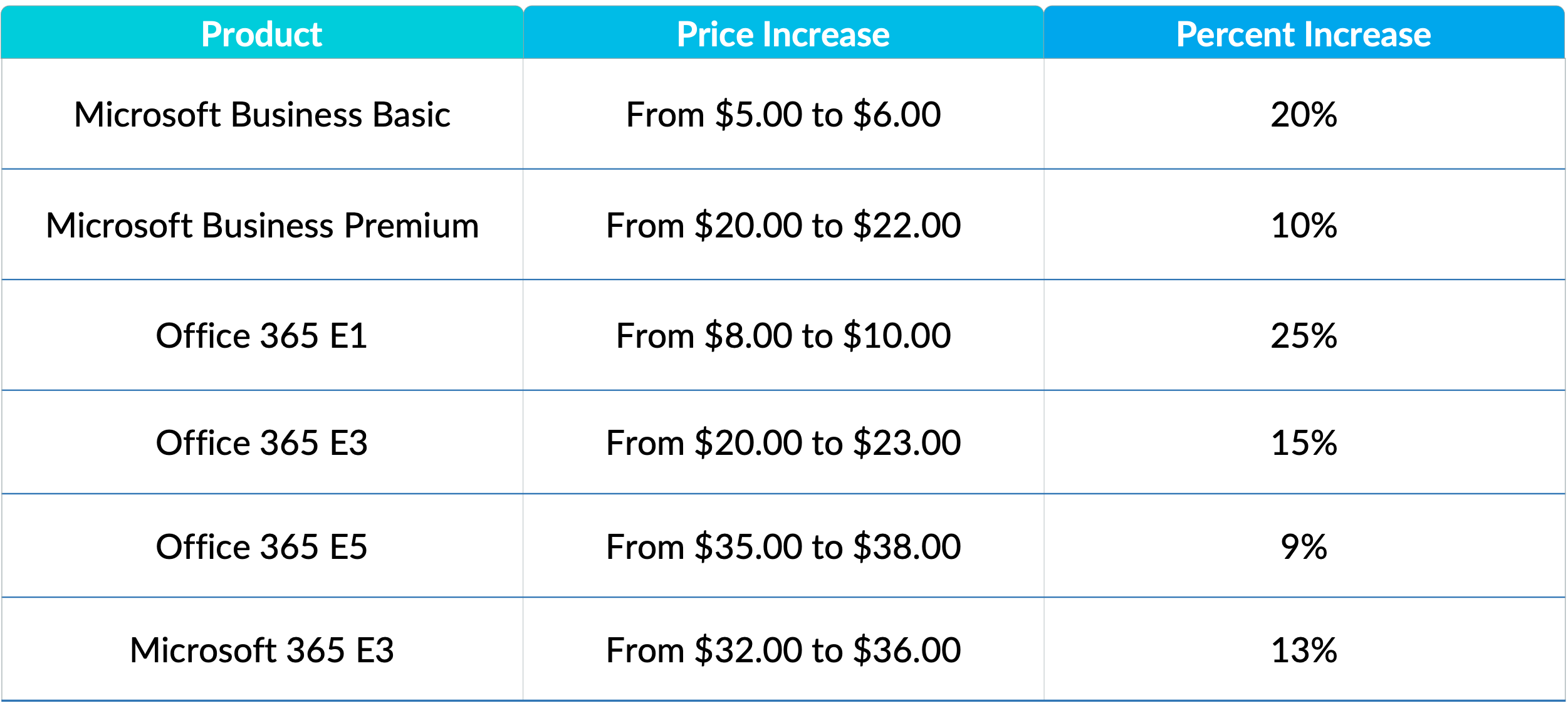Select the 15% percent increase value
The image size is (1568, 703).
(x=1304, y=442)
